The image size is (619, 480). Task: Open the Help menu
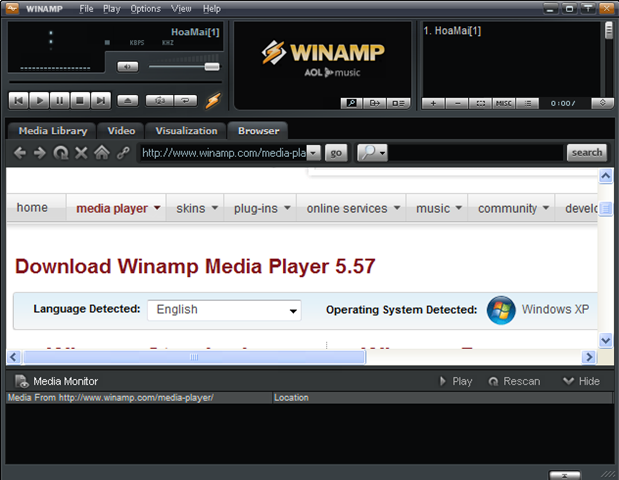[x=212, y=9]
